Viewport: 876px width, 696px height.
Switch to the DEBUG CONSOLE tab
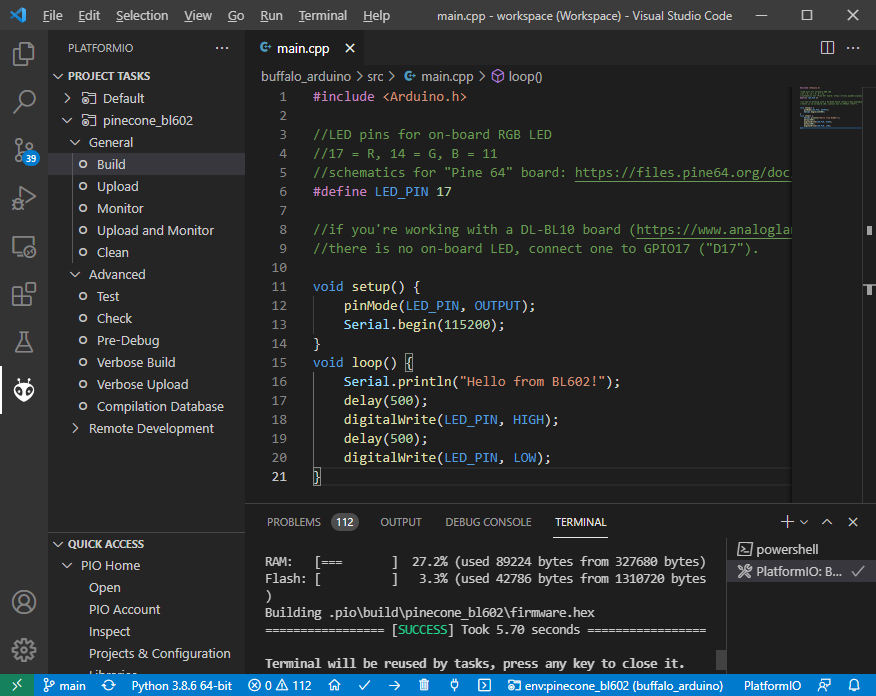point(488,522)
